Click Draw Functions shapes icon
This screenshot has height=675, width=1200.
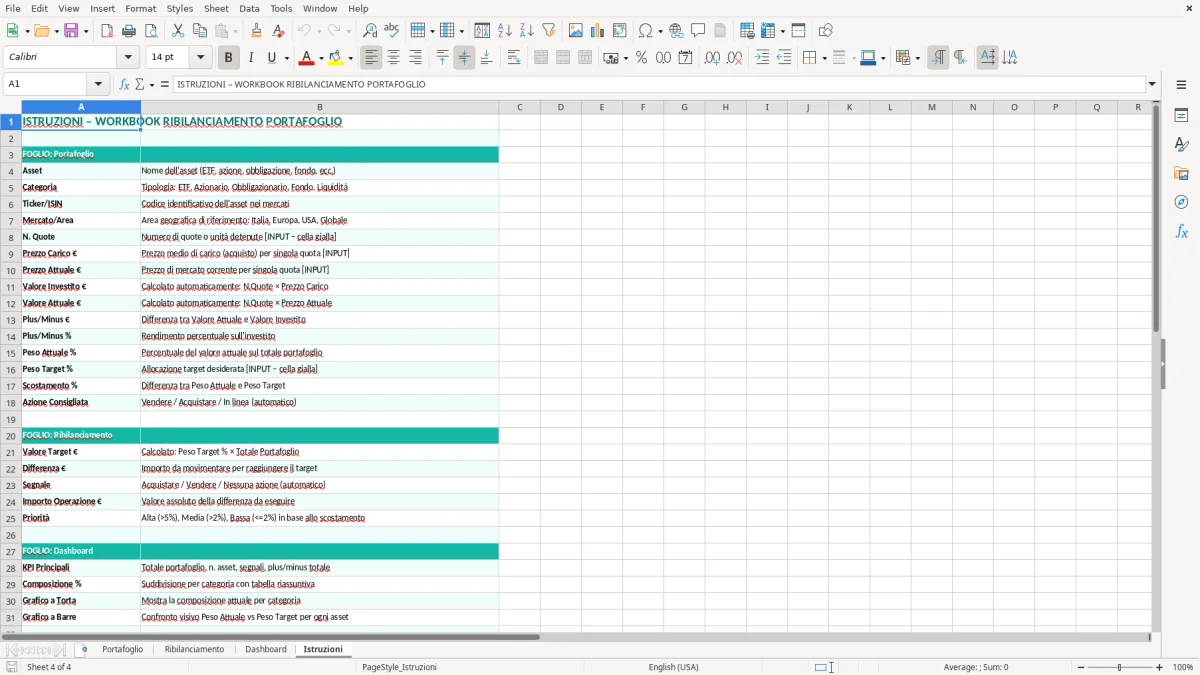tap(825, 31)
